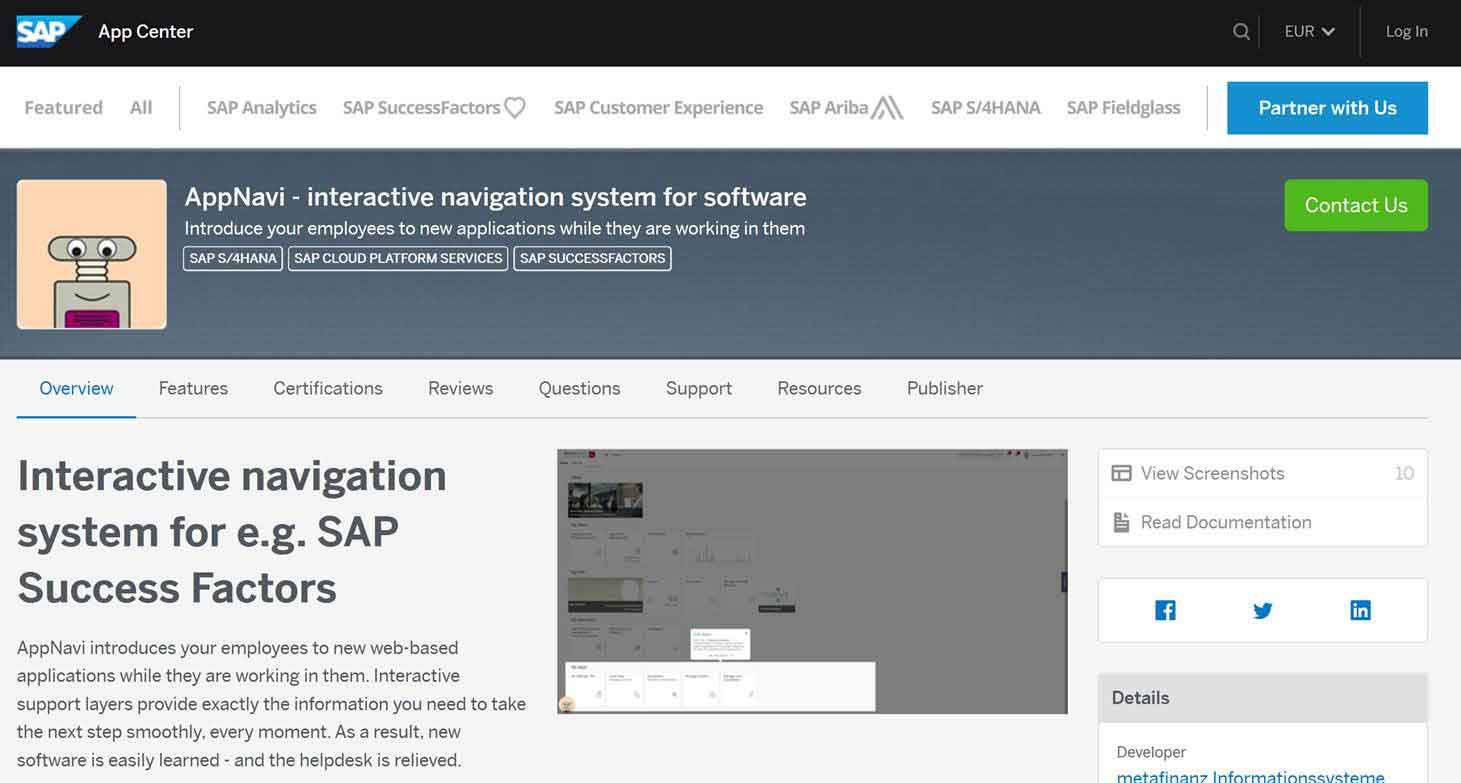
Task: Click the Contact Us button
Action: 1356,205
